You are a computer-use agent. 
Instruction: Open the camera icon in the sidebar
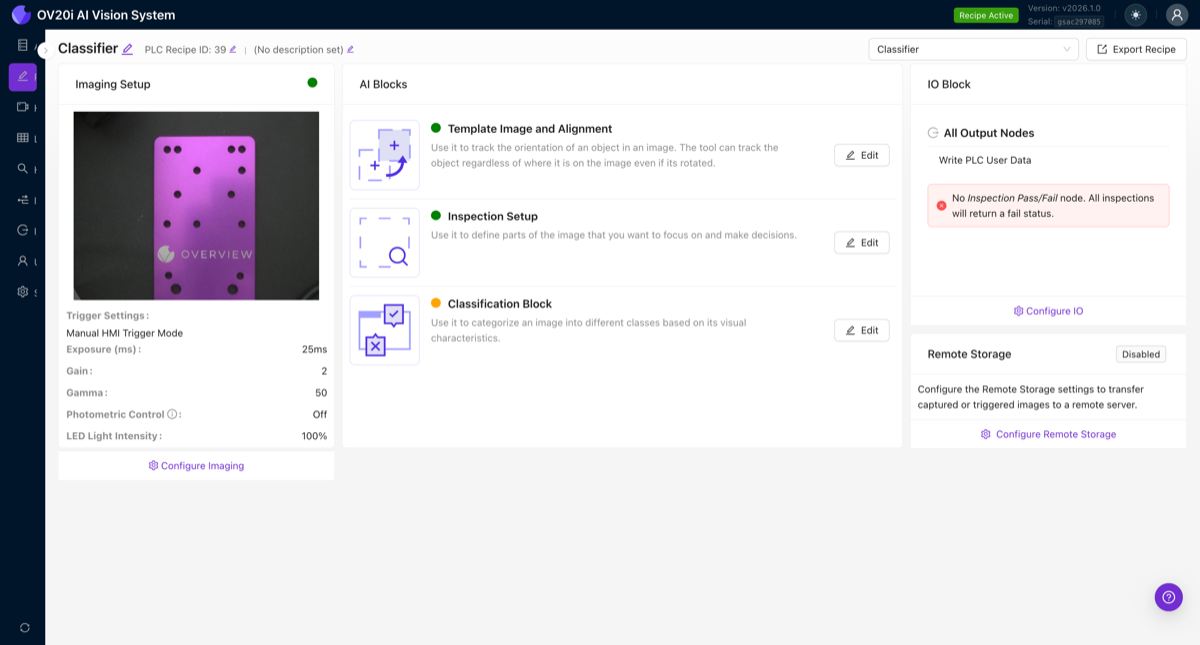coord(22,108)
